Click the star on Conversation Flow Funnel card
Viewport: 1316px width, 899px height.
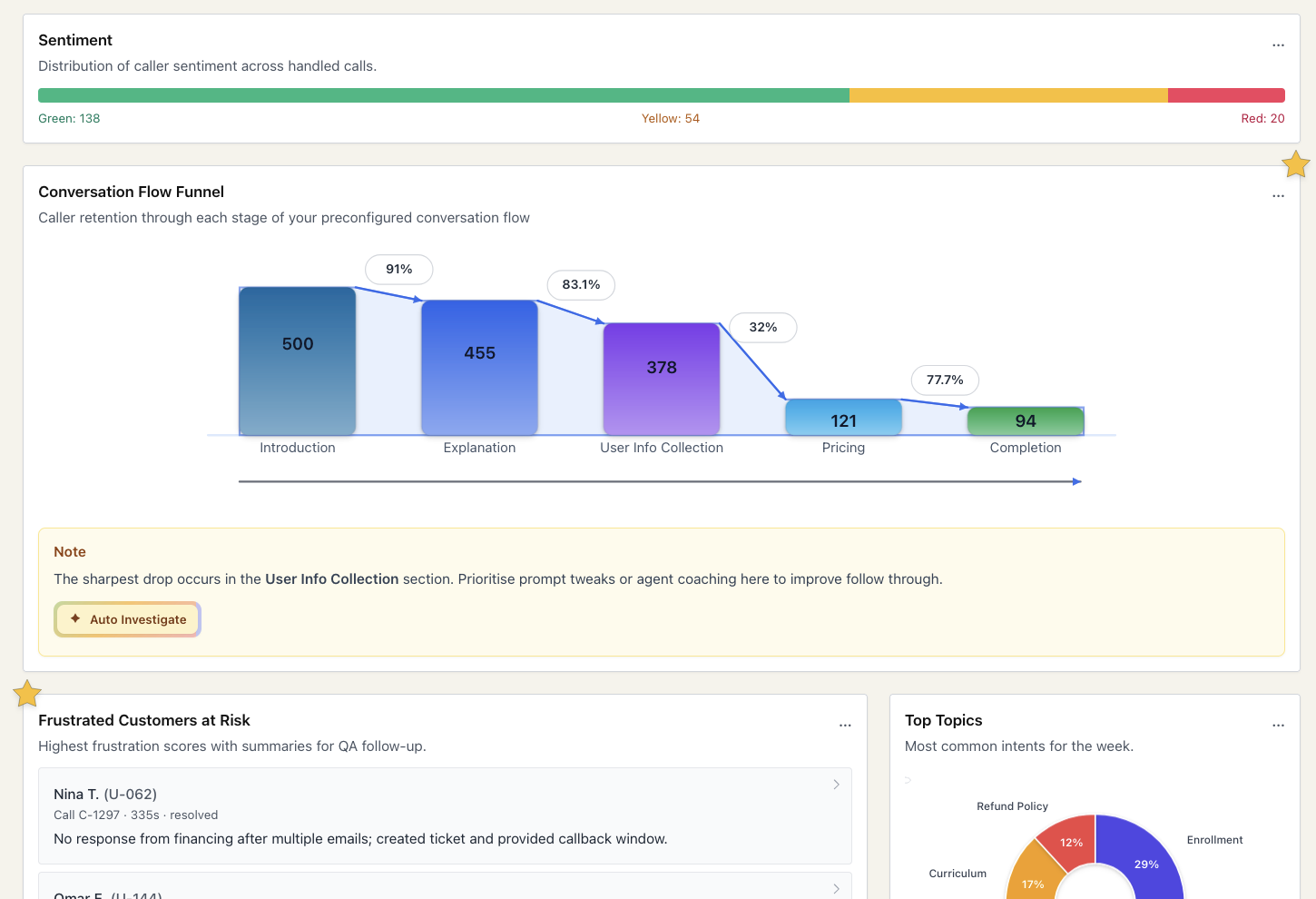tap(1295, 164)
